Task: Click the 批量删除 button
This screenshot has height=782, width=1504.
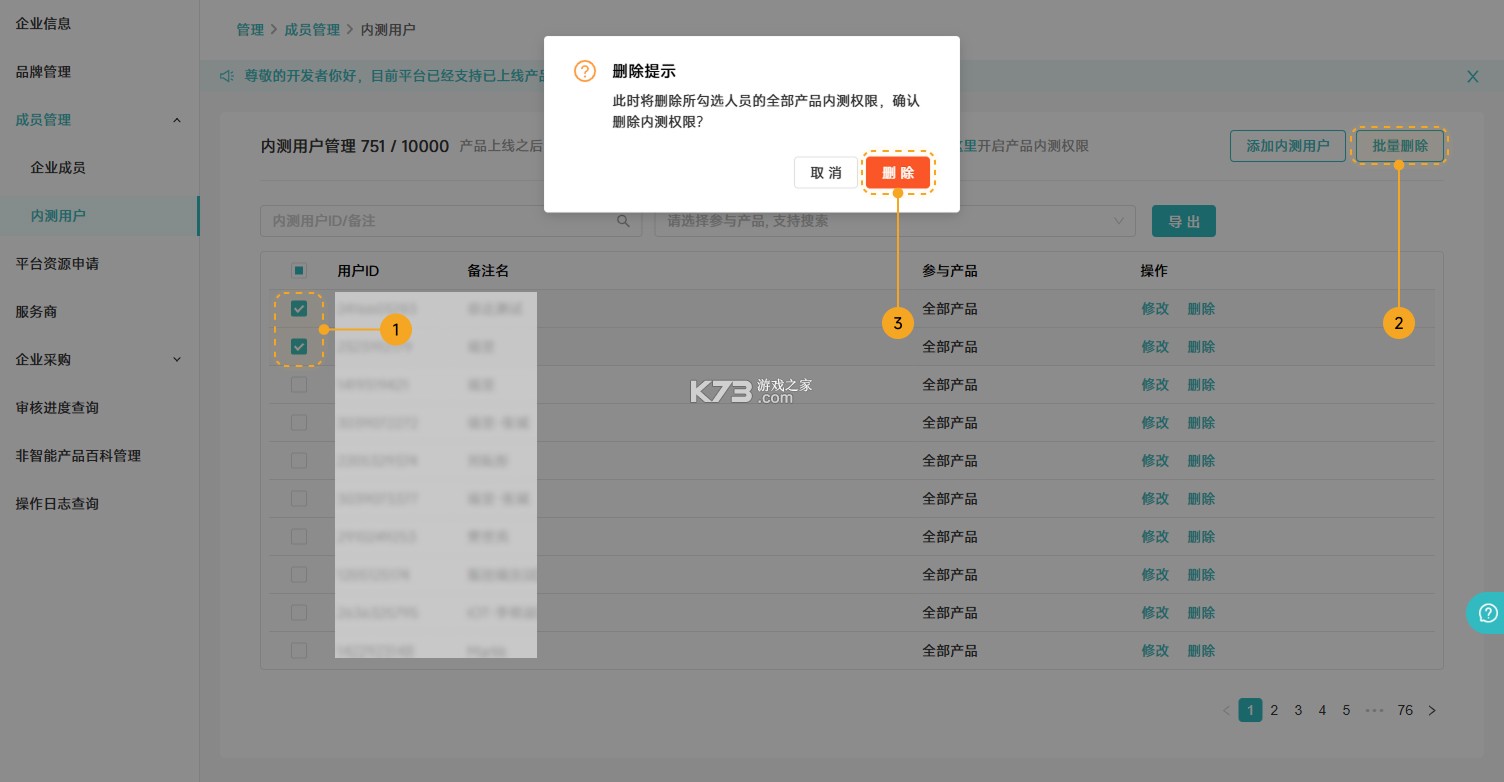Action: coord(1400,146)
